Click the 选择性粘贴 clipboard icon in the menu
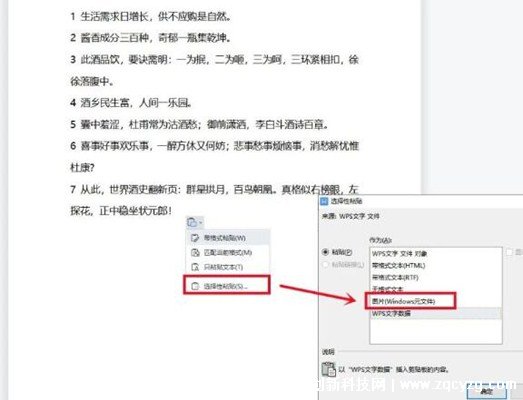The width and height of the screenshot is (523, 400). [195, 286]
